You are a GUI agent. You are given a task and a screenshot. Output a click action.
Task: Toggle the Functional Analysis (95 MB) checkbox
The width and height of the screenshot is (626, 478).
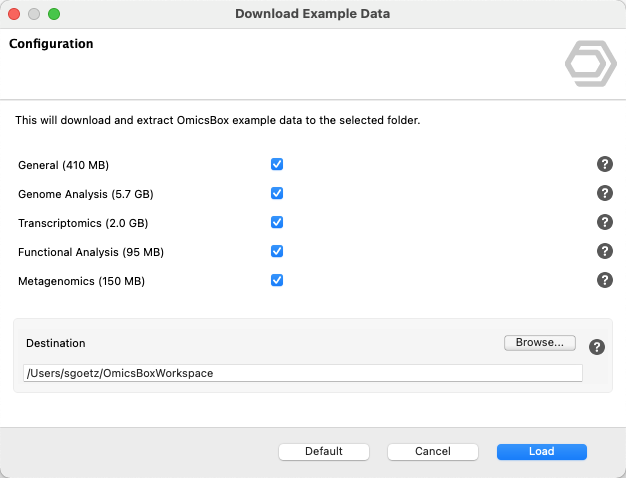(x=277, y=251)
